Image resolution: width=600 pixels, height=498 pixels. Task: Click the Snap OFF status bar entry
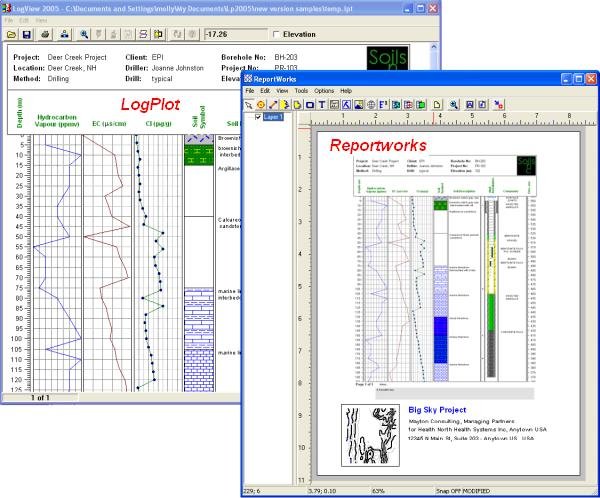tap(449, 491)
